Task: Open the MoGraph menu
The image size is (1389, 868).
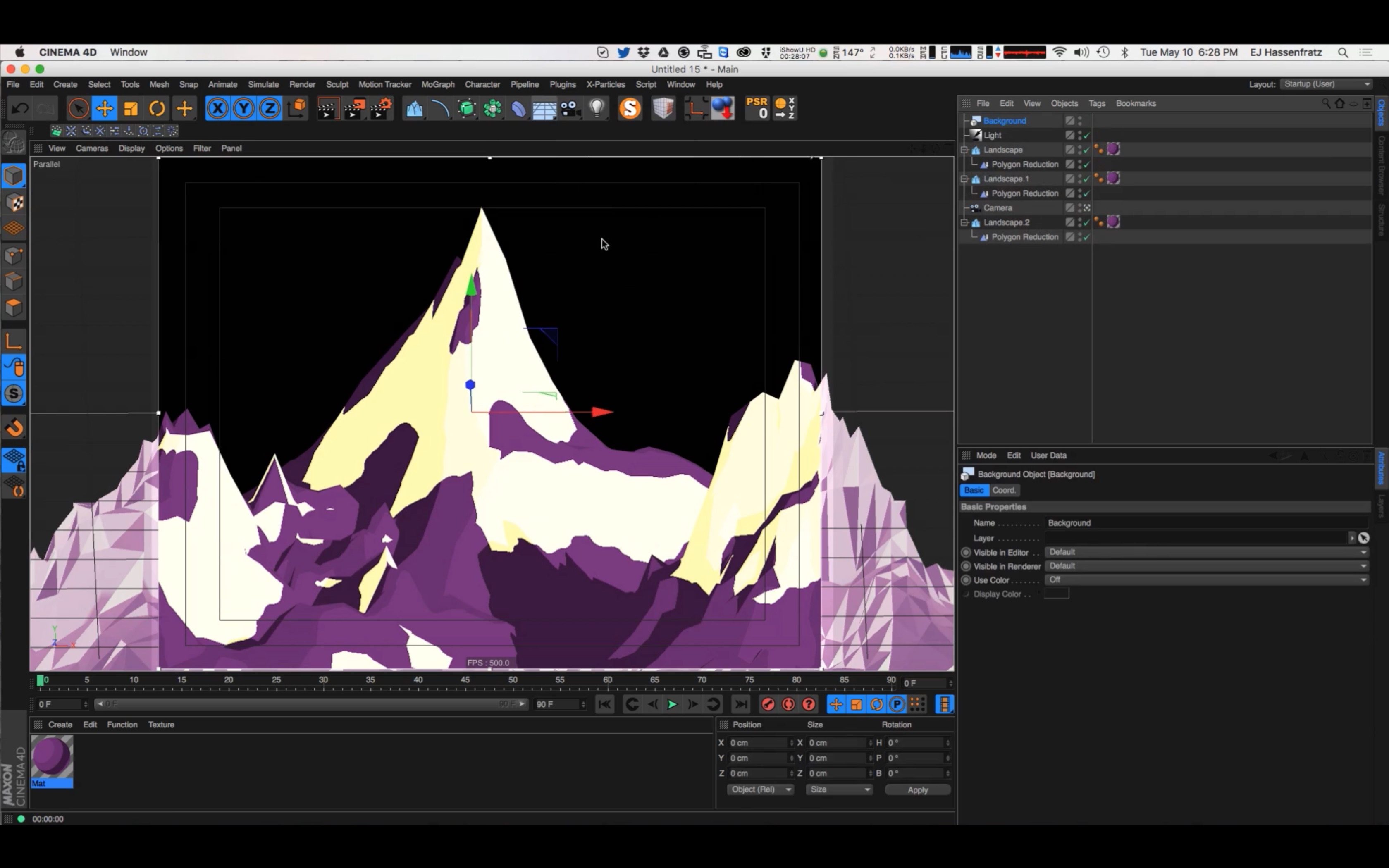Action: pyautogui.click(x=437, y=84)
